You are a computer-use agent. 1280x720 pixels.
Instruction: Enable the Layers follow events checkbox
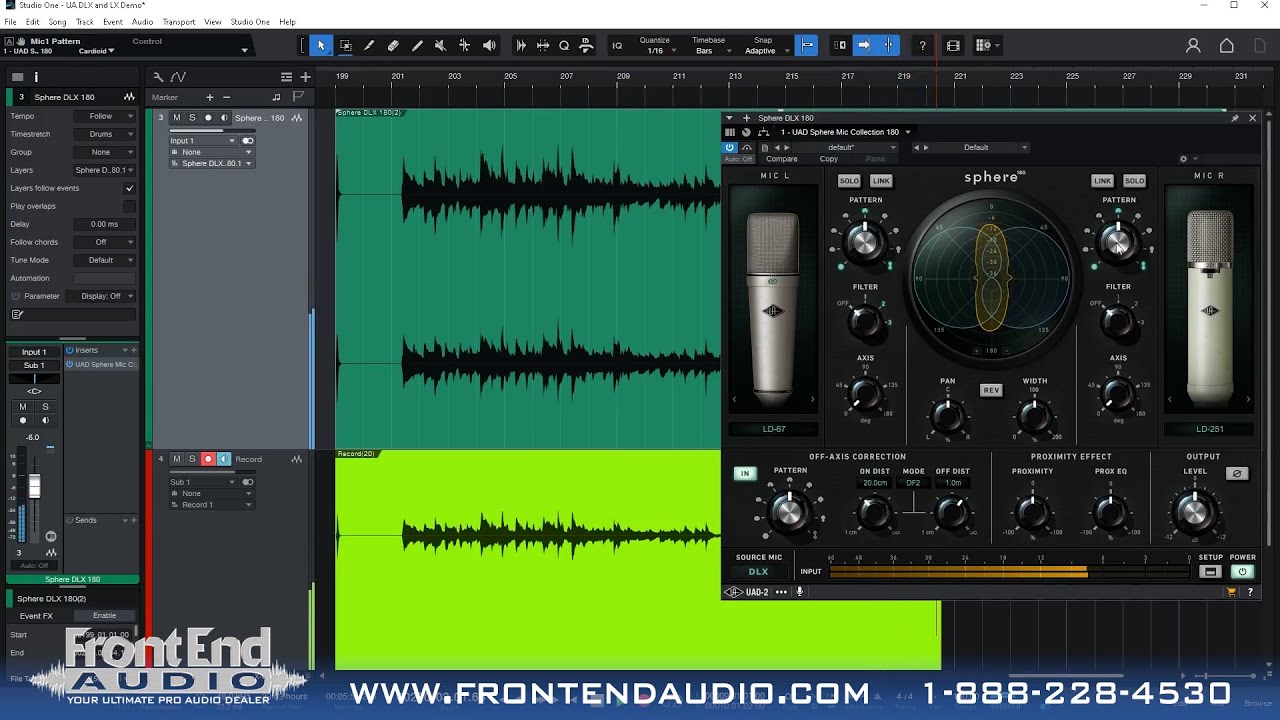click(129, 188)
